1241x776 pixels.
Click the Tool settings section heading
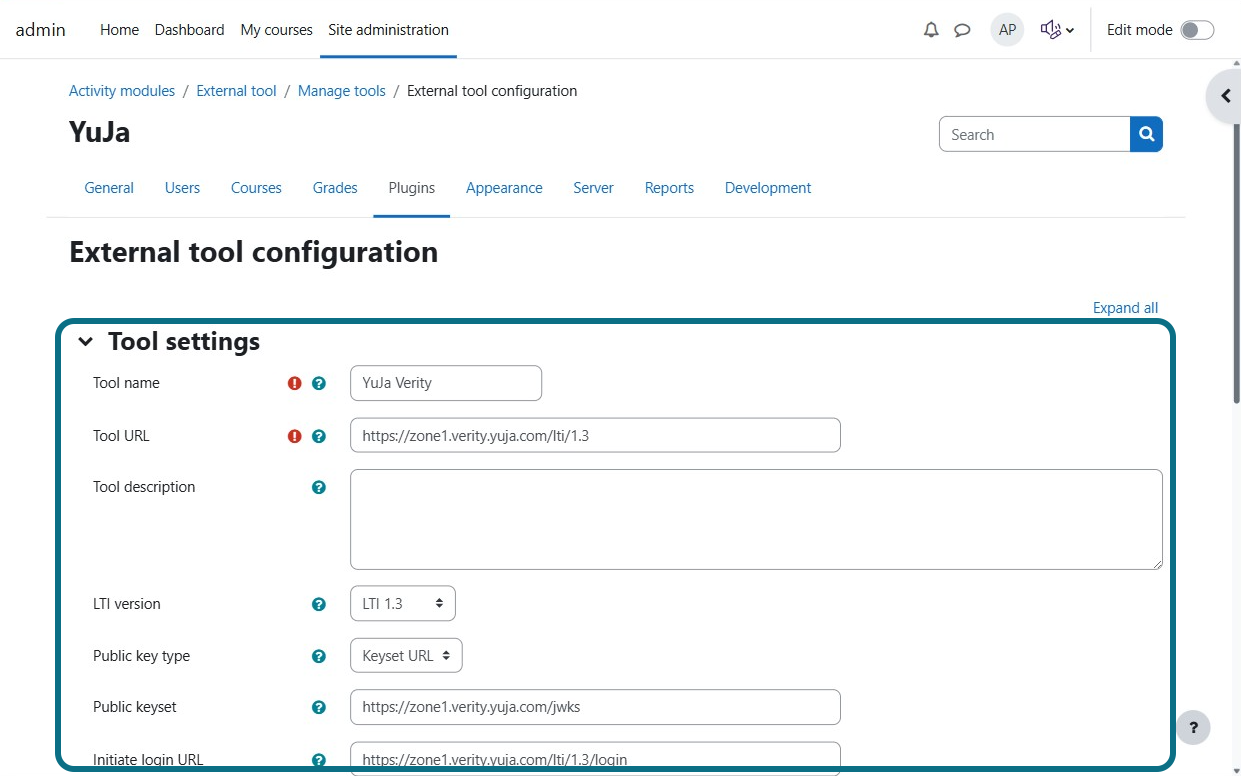184,342
